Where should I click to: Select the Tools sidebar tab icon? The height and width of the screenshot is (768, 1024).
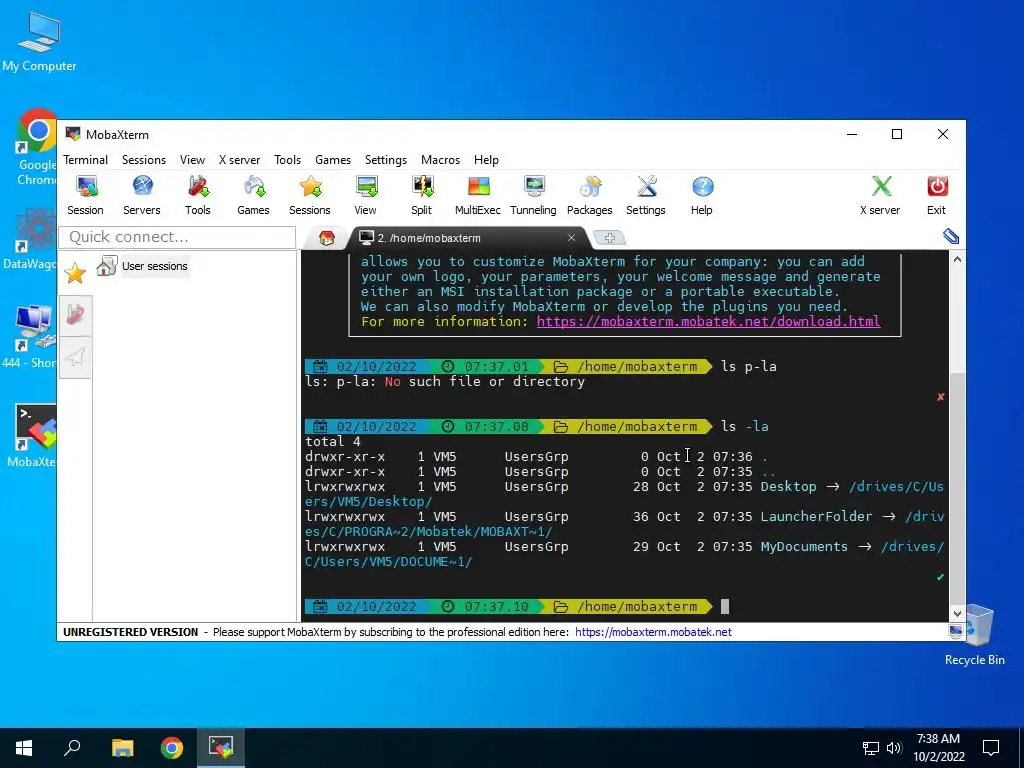pos(75,315)
